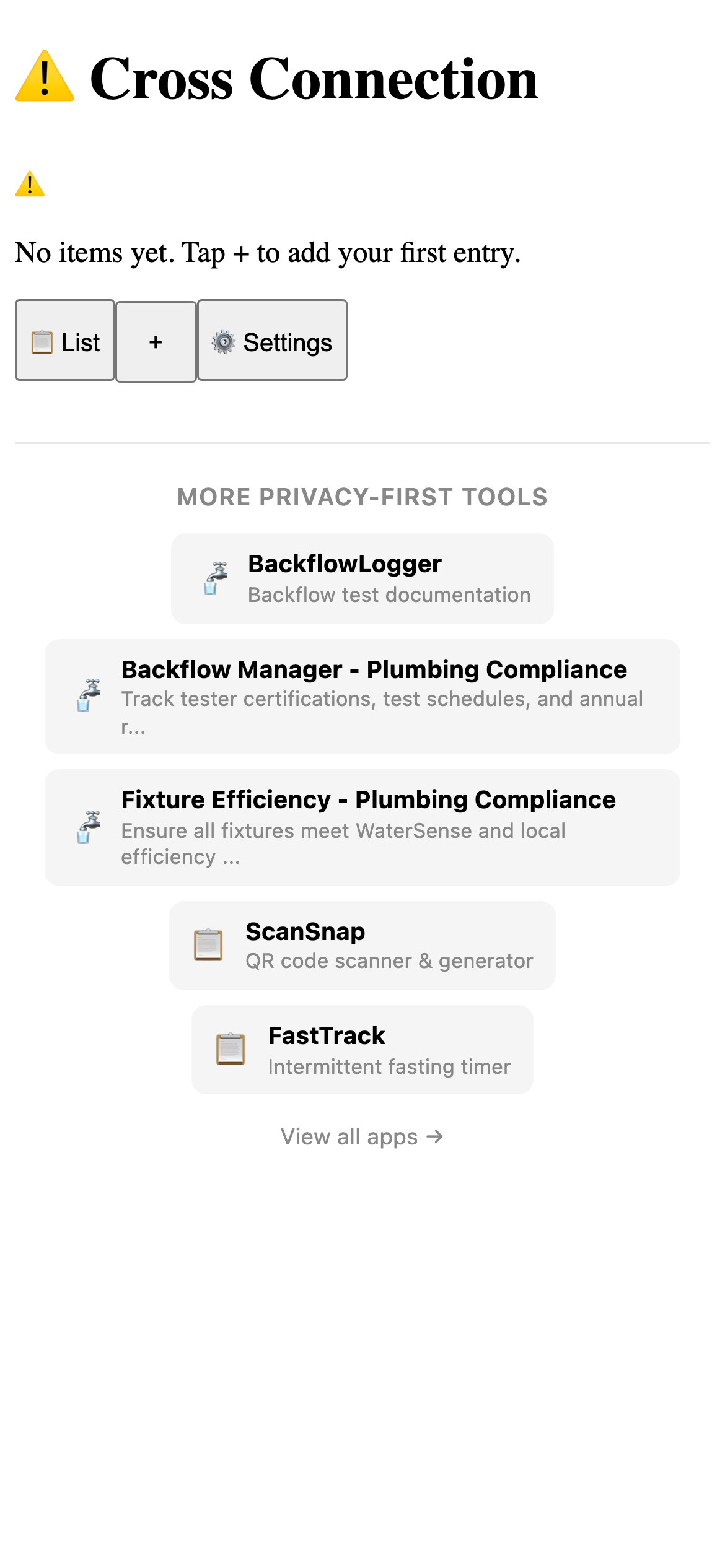Tap the clipboard icon next to ScanSnap
This screenshot has width=725, height=1568.
coord(208,944)
